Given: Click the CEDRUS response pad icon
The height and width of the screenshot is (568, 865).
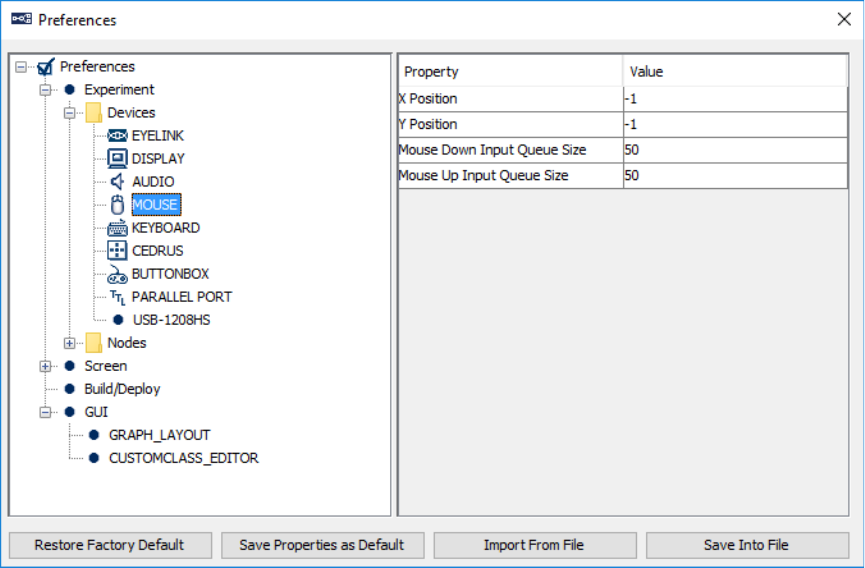Looking at the screenshot, I should pyautogui.click(x=117, y=251).
